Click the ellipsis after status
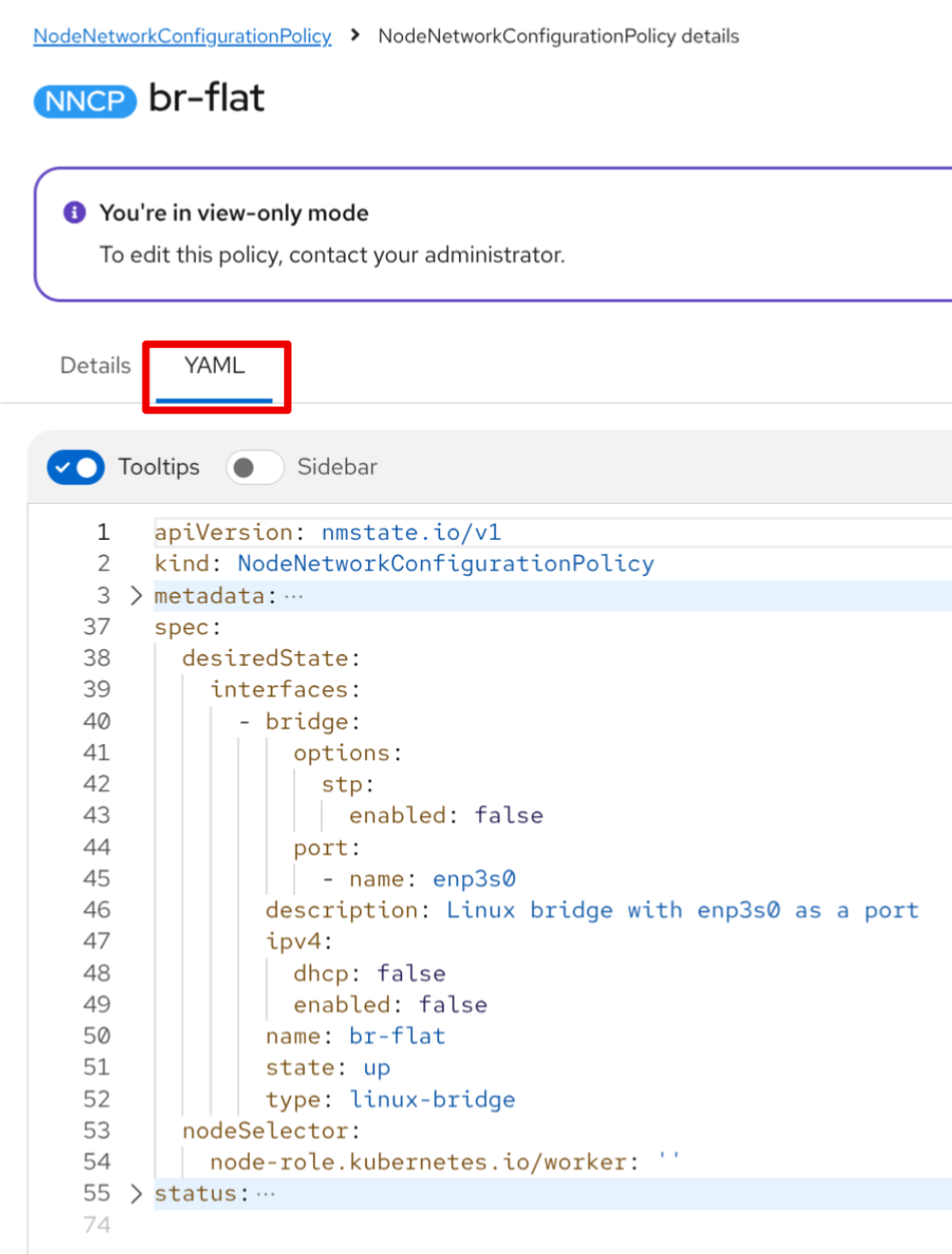Screen dimensions: 952x1254 (266, 1194)
